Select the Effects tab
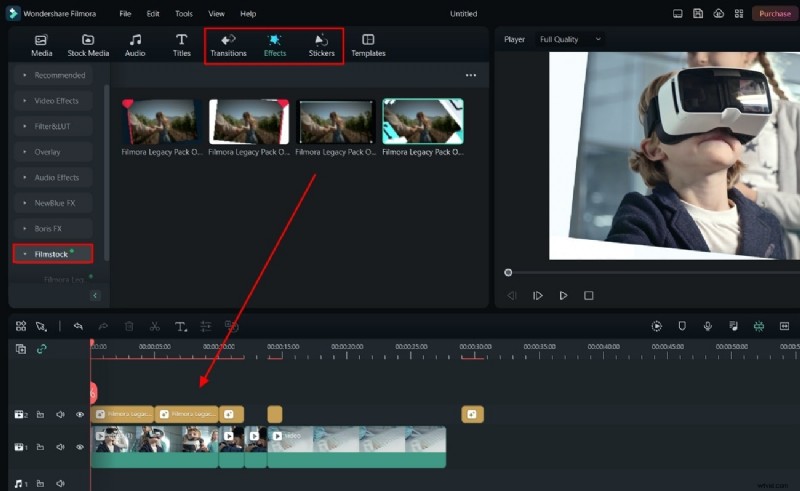 point(274,45)
